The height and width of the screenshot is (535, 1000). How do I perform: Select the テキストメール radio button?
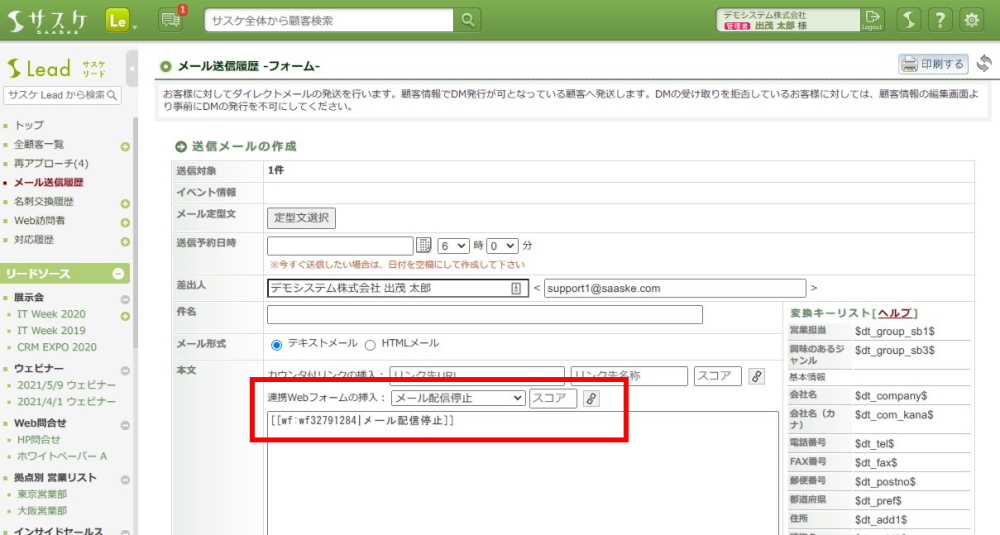[277, 344]
